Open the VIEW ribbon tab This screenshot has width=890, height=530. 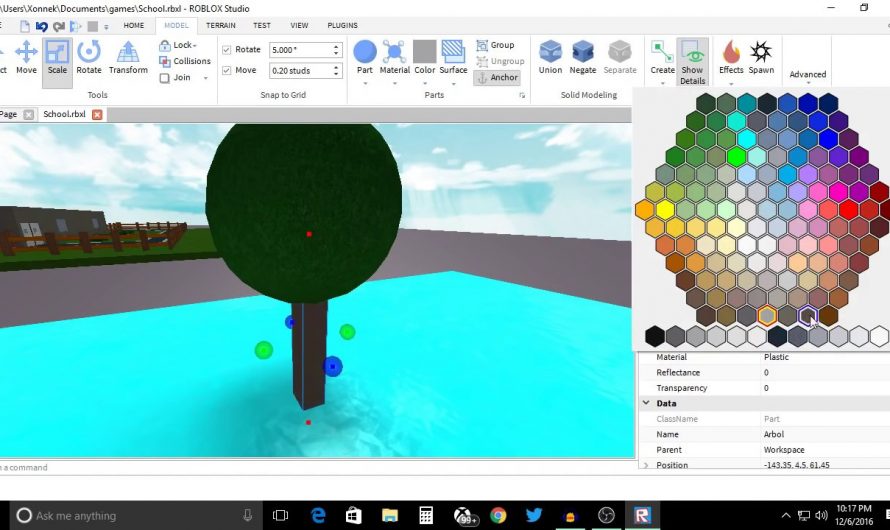[299, 26]
